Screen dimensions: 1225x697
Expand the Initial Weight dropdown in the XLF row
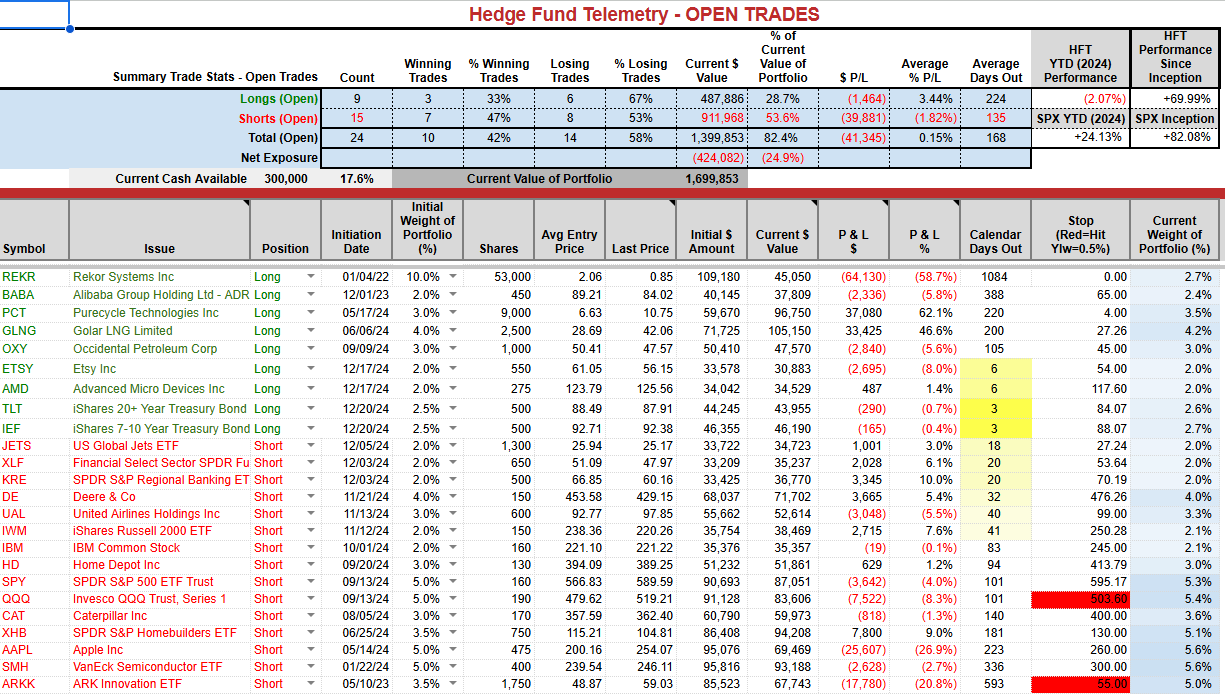[453, 463]
